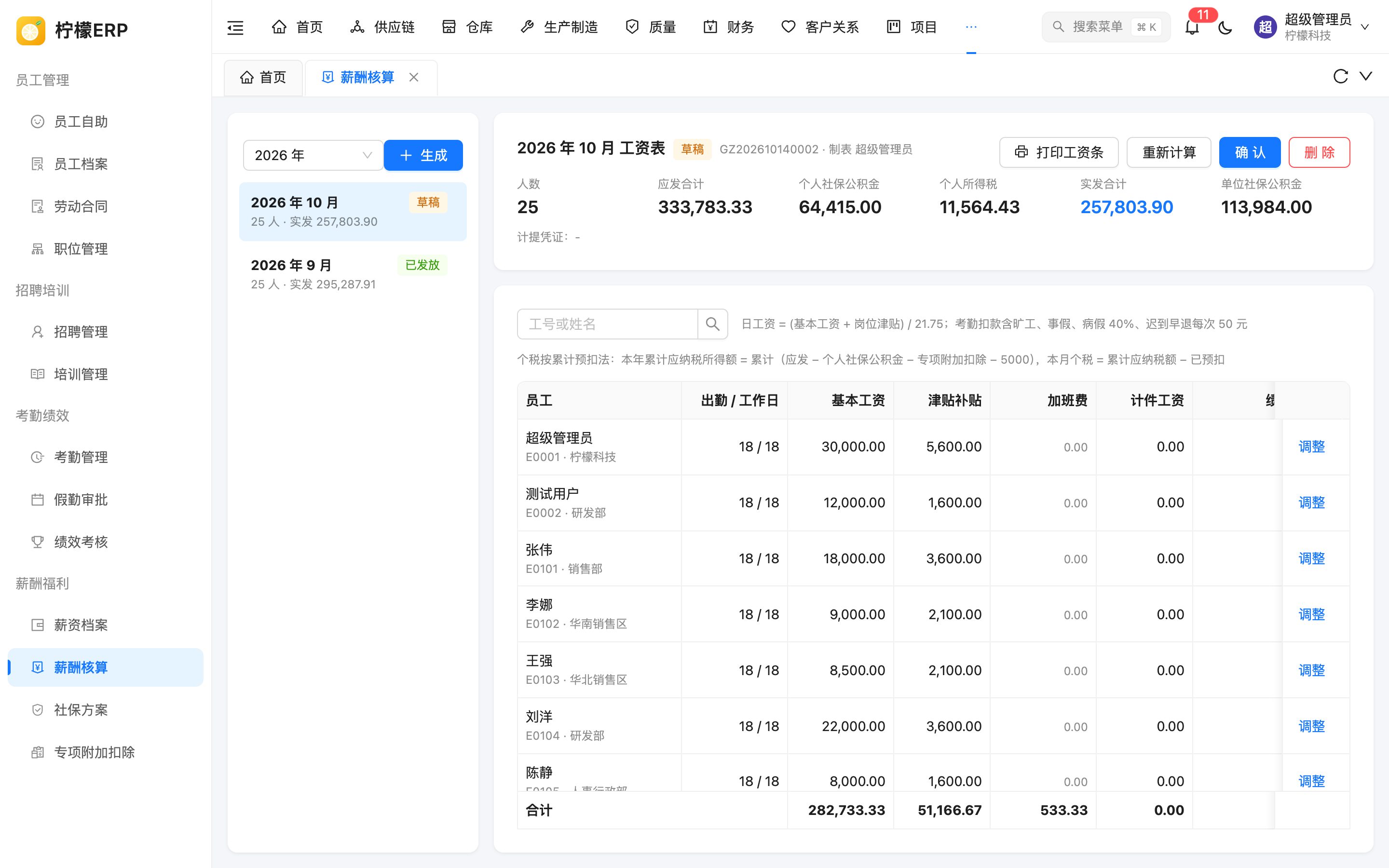Open the 供应链 top menu
This screenshot has height=868, width=1389.
382,27
